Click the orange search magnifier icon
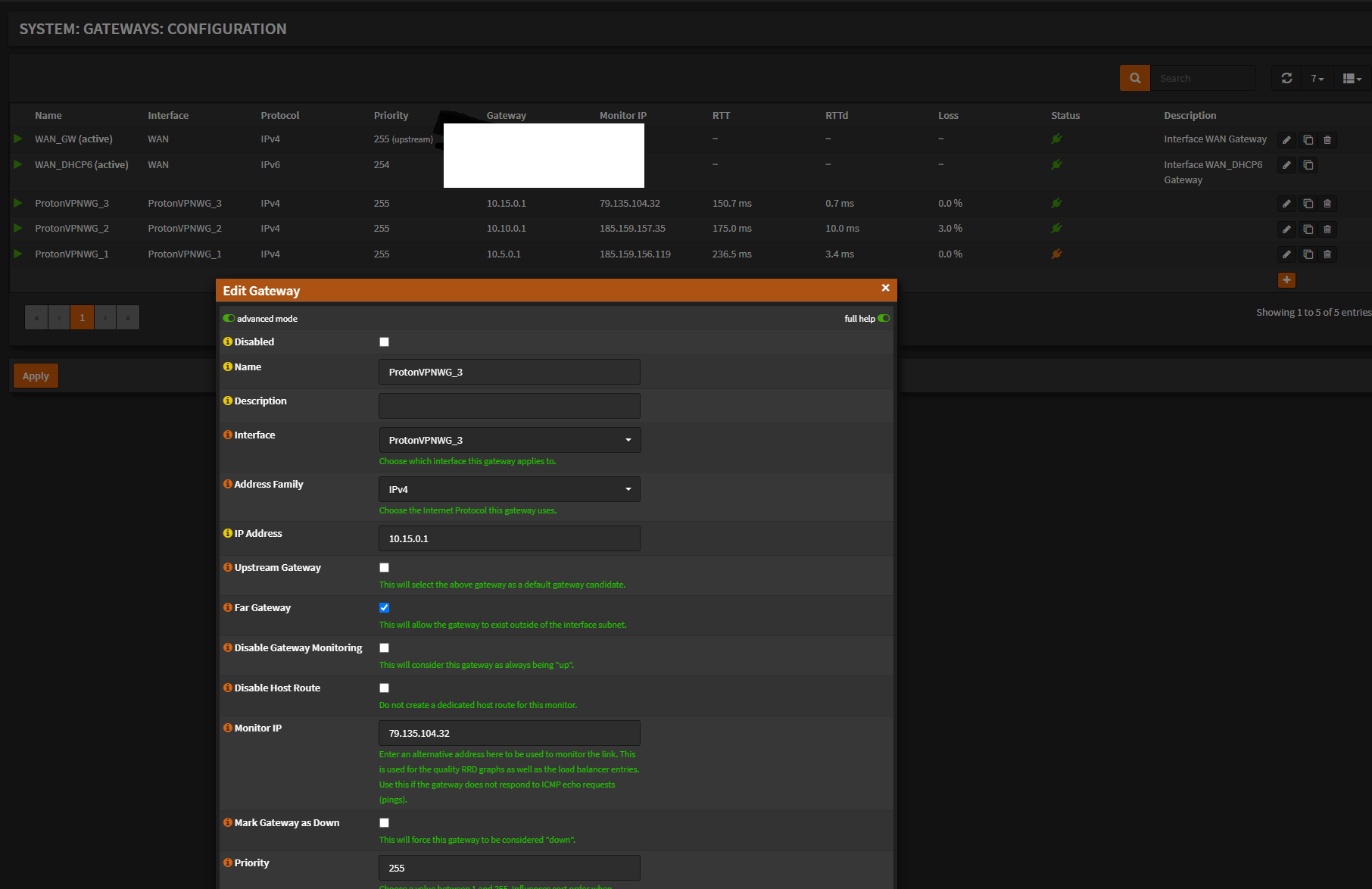1372x889 pixels. (1134, 78)
